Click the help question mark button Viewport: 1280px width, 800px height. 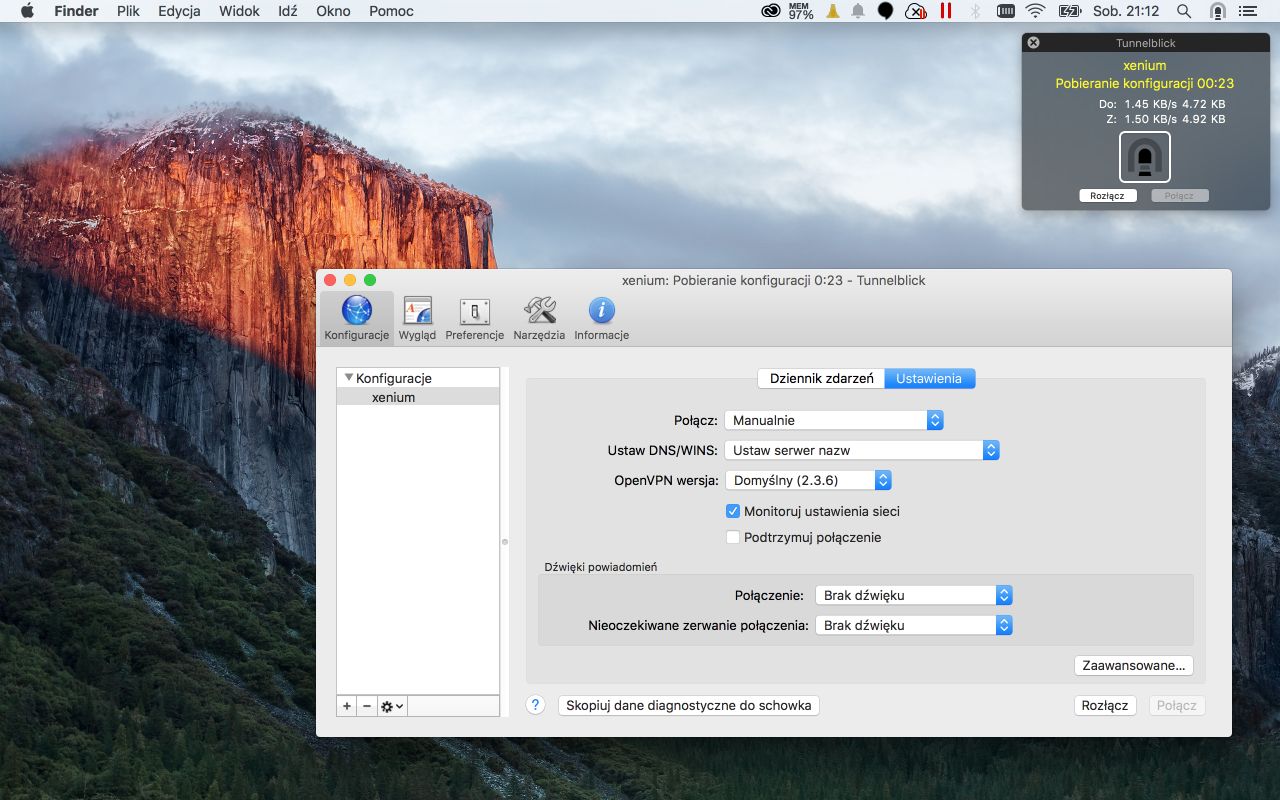pos(536,705)
